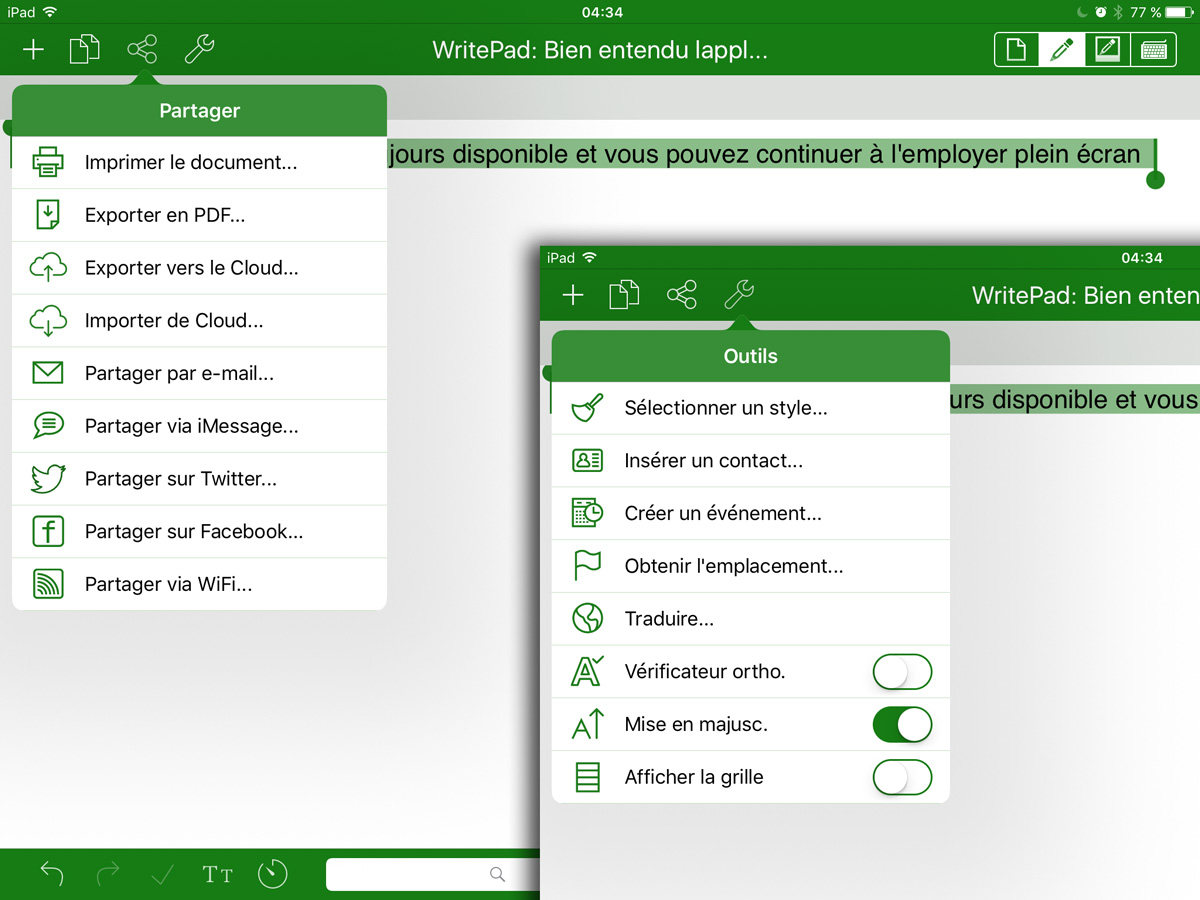The height and width of the screenshot is (900, 1200).
Task: Tap the plus icon in the Partager window
Action: [x=34, y=49]
